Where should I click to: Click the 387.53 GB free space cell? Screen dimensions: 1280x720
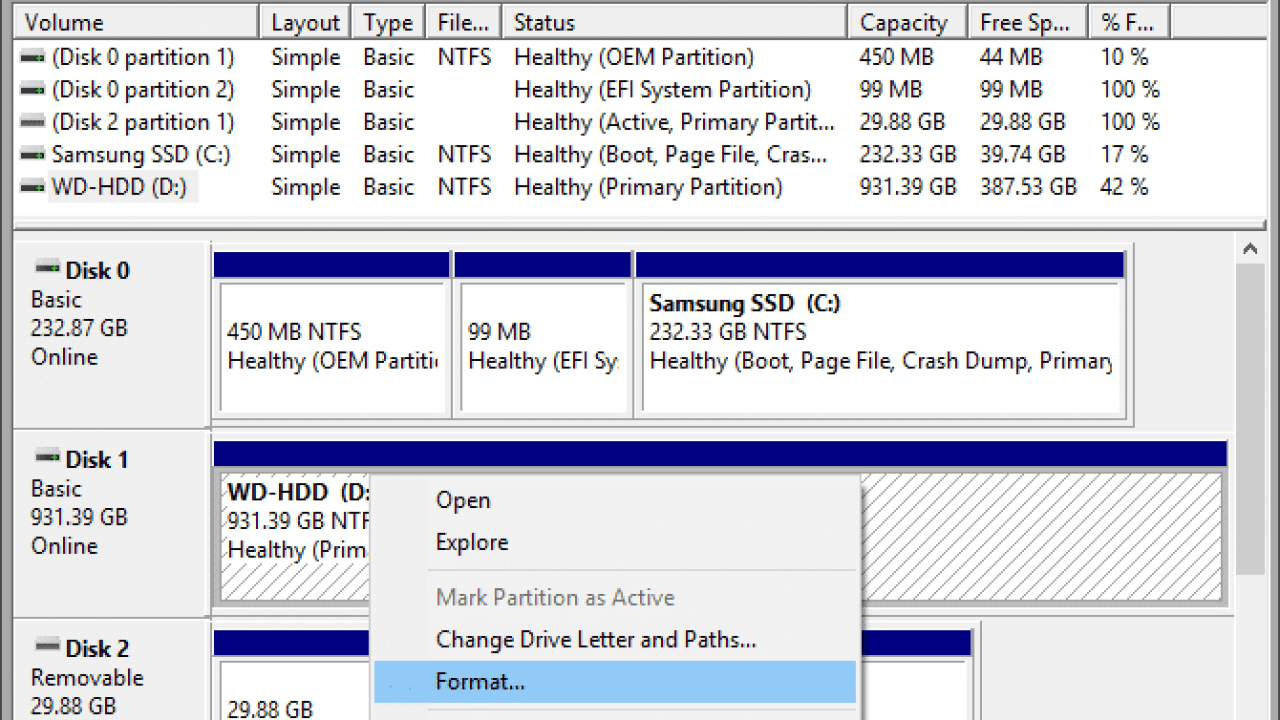coord(1028,187)
